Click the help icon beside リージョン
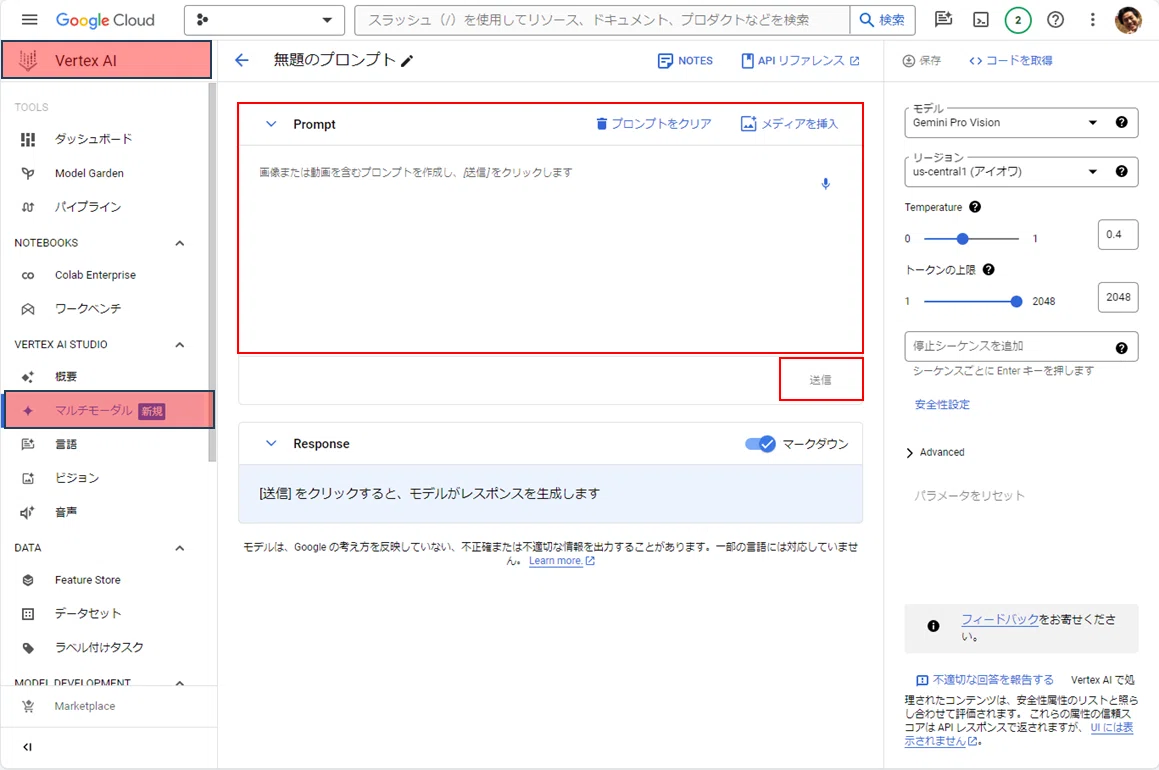The width and height of the screenshot is (1159, 770). click(x=1121, y=171)
